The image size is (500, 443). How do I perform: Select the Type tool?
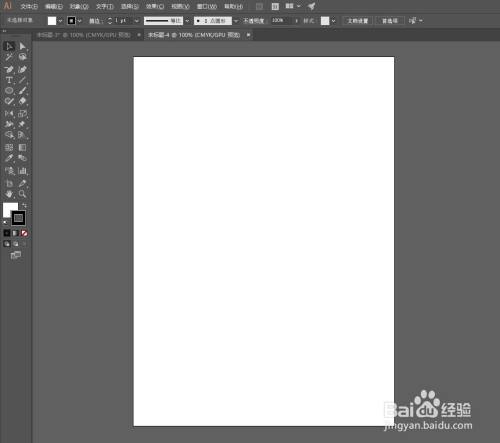coord(9,80)
